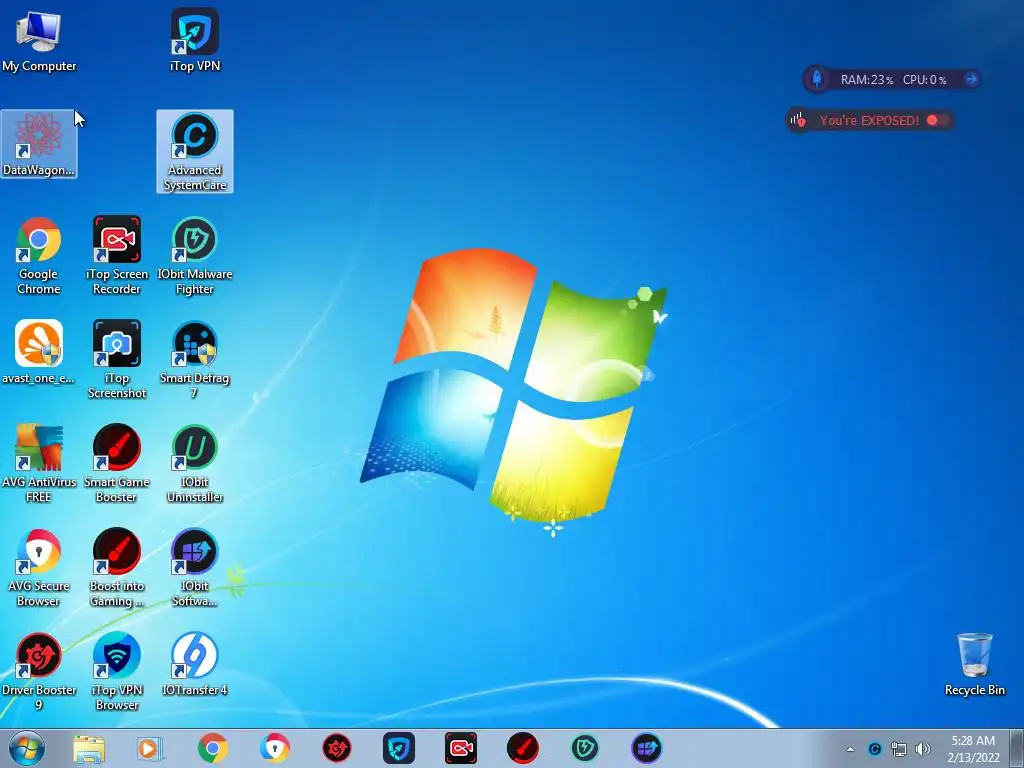The height and width of the screenshot is (768, 1024).
Task: Select the avast_one installer desktop icon
Action: click(x=39, y=353)
